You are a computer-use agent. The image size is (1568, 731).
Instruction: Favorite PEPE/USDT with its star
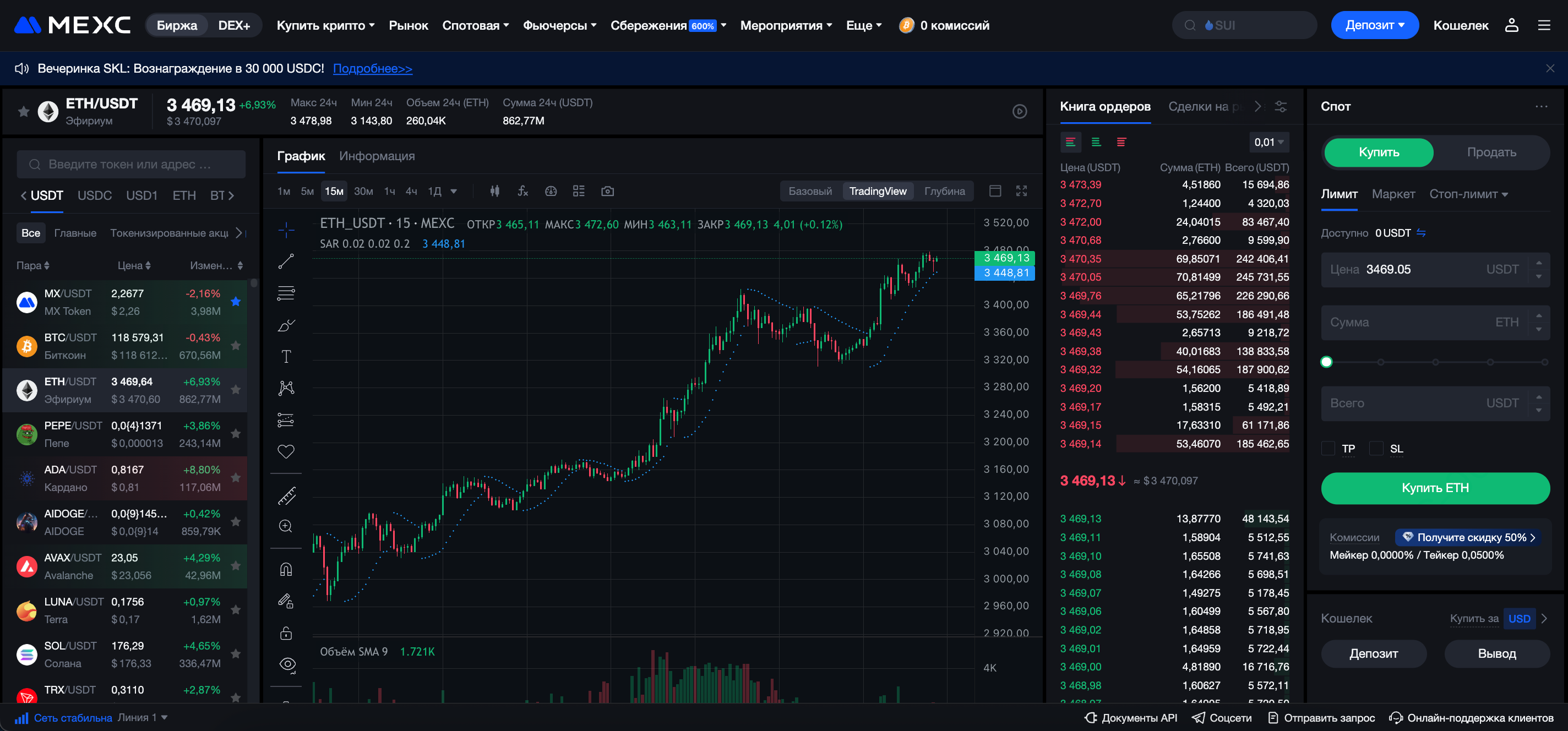click(236, 434)
